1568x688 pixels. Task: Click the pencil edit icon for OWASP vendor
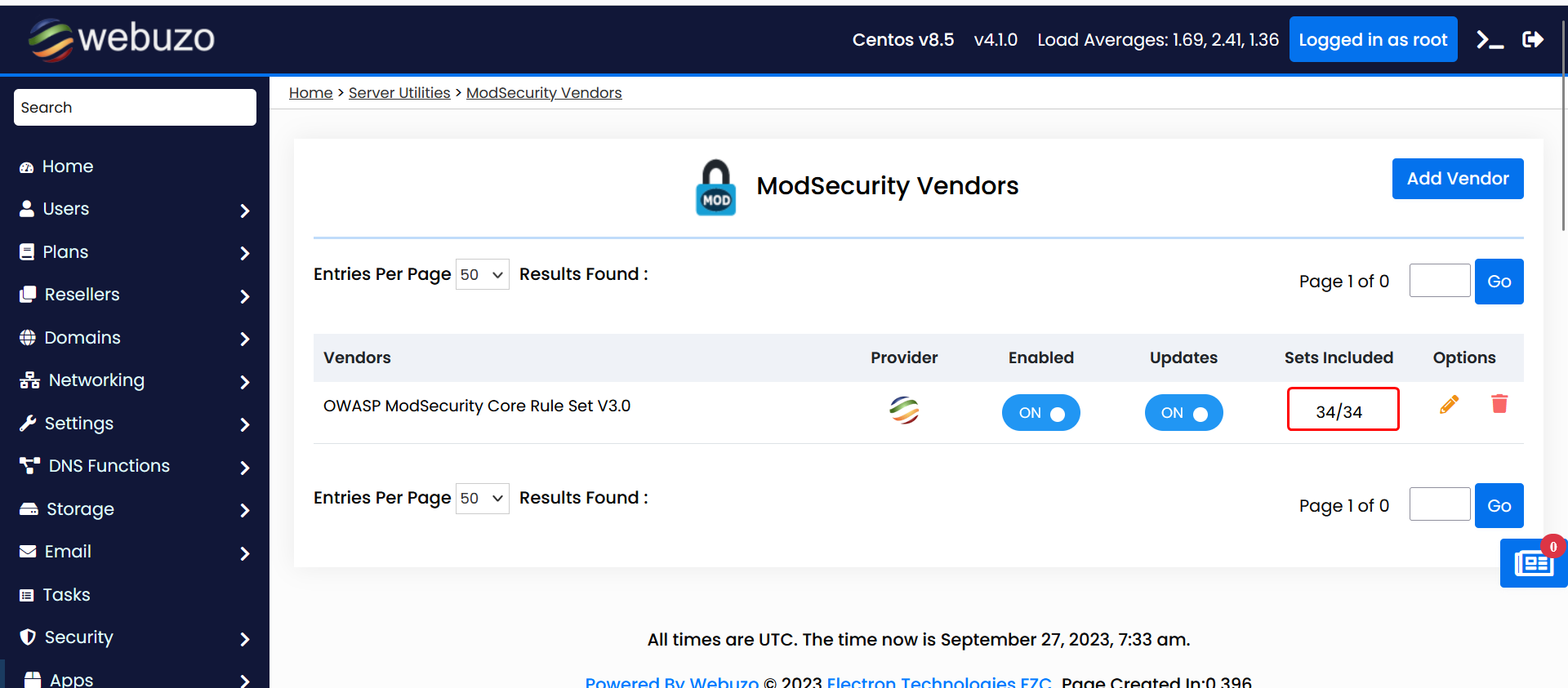[x=1449, y=405]
